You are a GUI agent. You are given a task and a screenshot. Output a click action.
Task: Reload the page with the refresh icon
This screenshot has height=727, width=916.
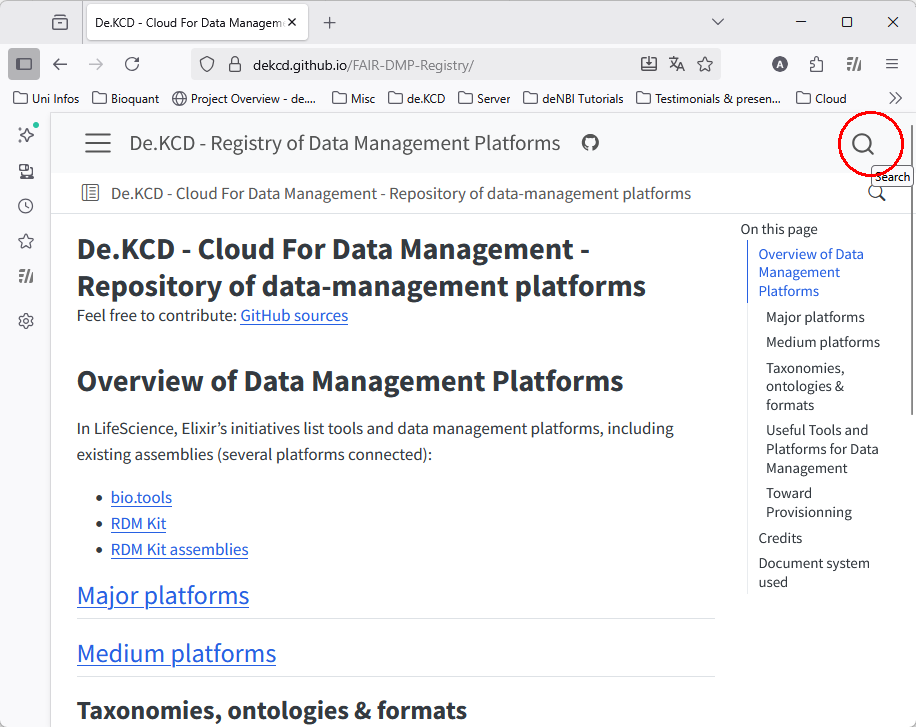132,64
